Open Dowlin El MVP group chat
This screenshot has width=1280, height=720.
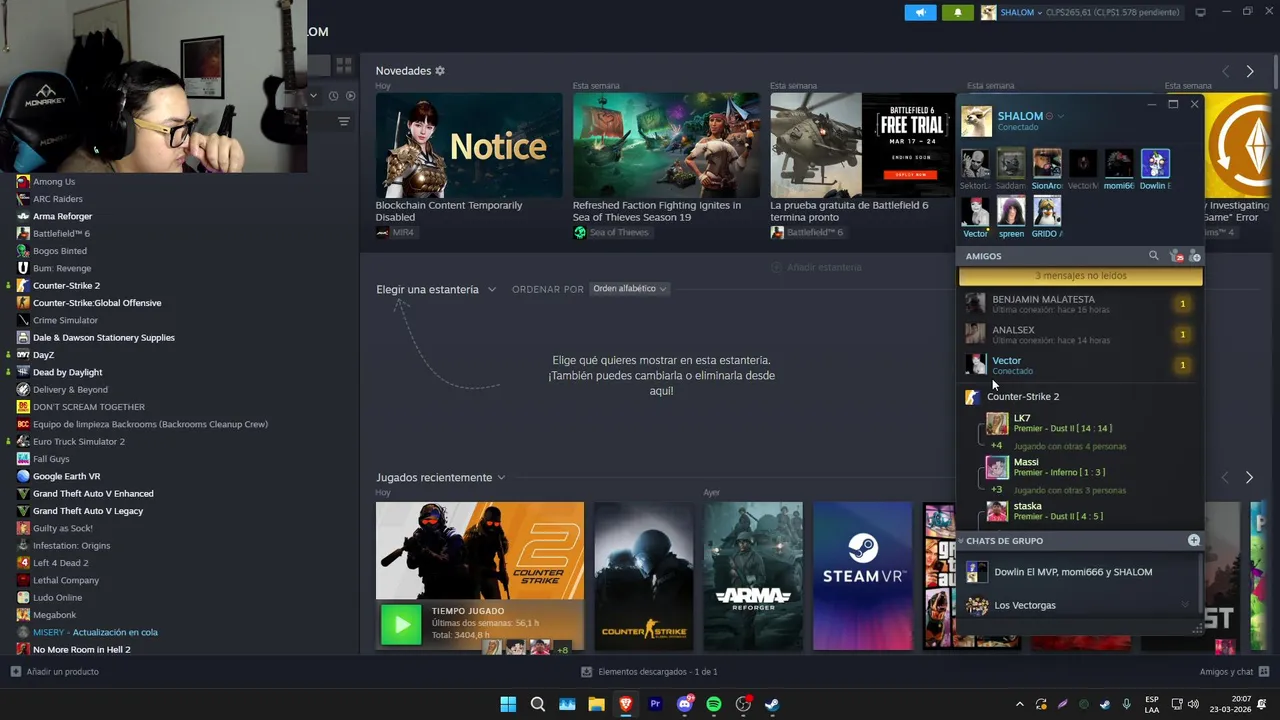[1080, 572]
